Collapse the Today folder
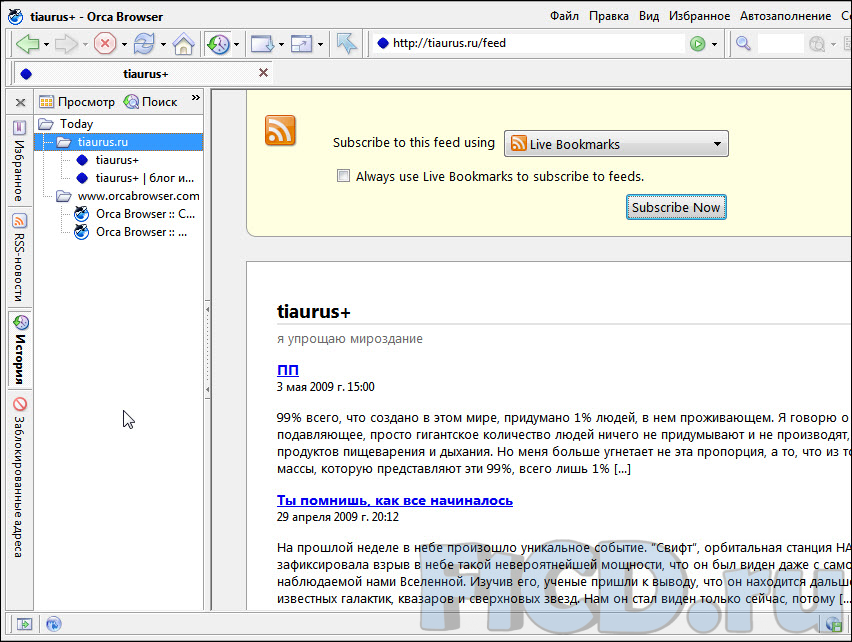This screenshot has width=852, height=642. click(x=65, y=124)
